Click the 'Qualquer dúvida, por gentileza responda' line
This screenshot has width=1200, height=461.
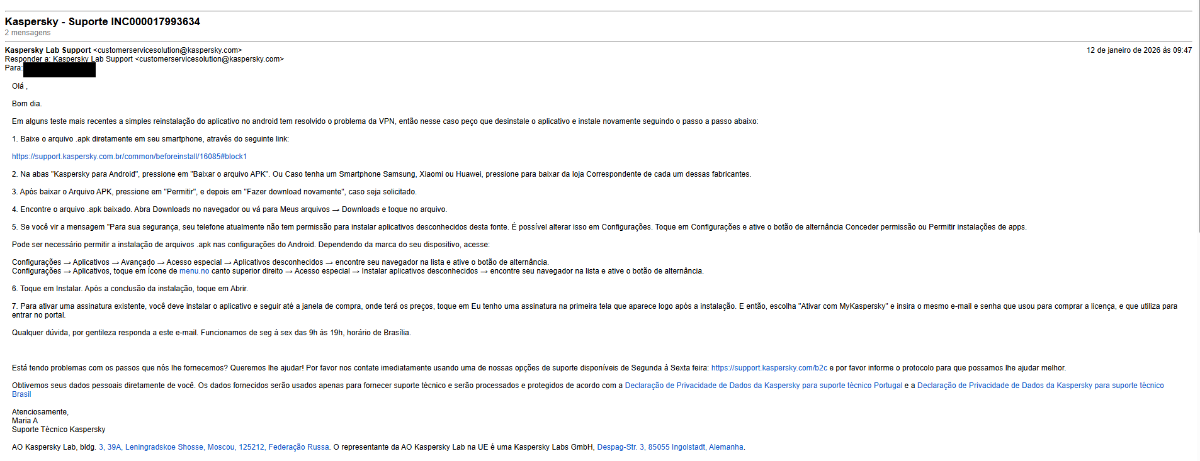[x=211, y=332]
